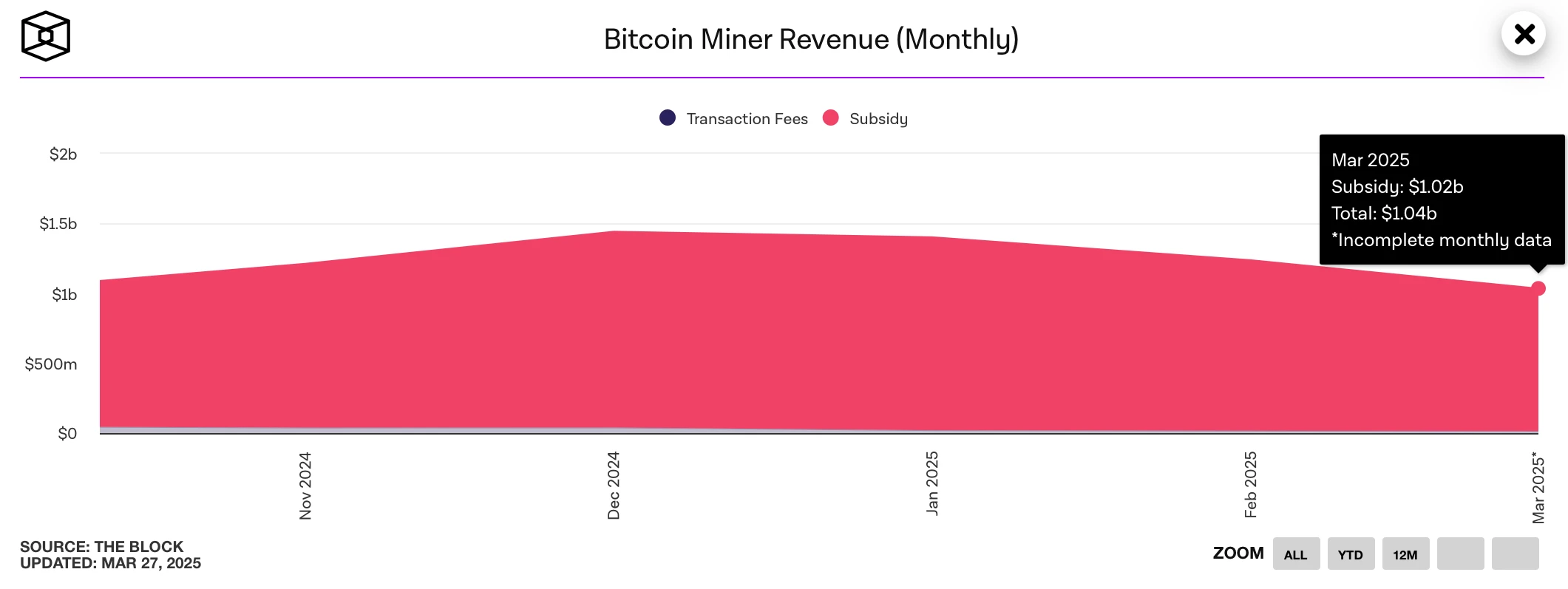Select the 12M zoom range
The width and height of the screenshot is (1568, 589).
[1405, 554]
